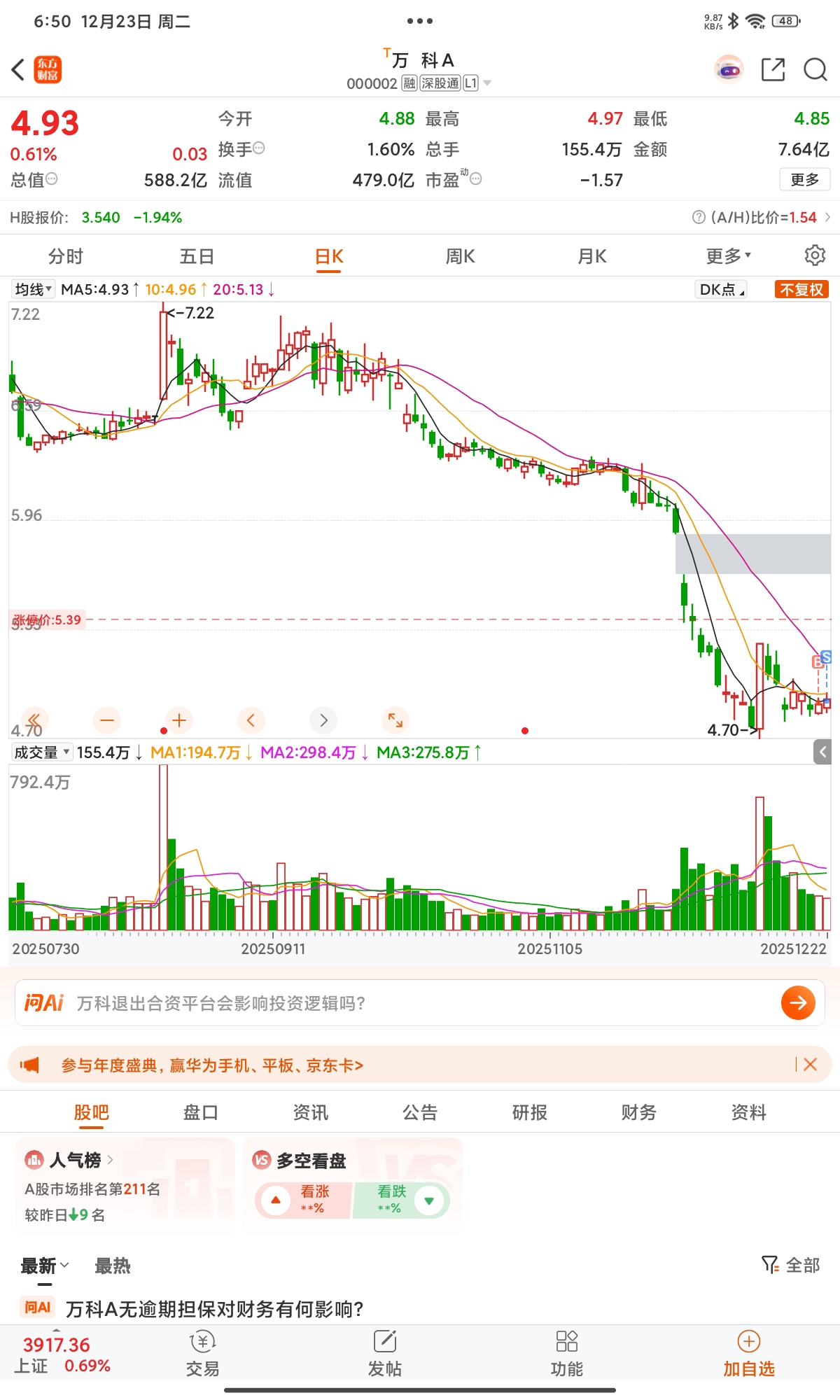Tap the 上证 3917.36 index ticker
Viewport: 840px width, 1400px height.
point(62,1354)
